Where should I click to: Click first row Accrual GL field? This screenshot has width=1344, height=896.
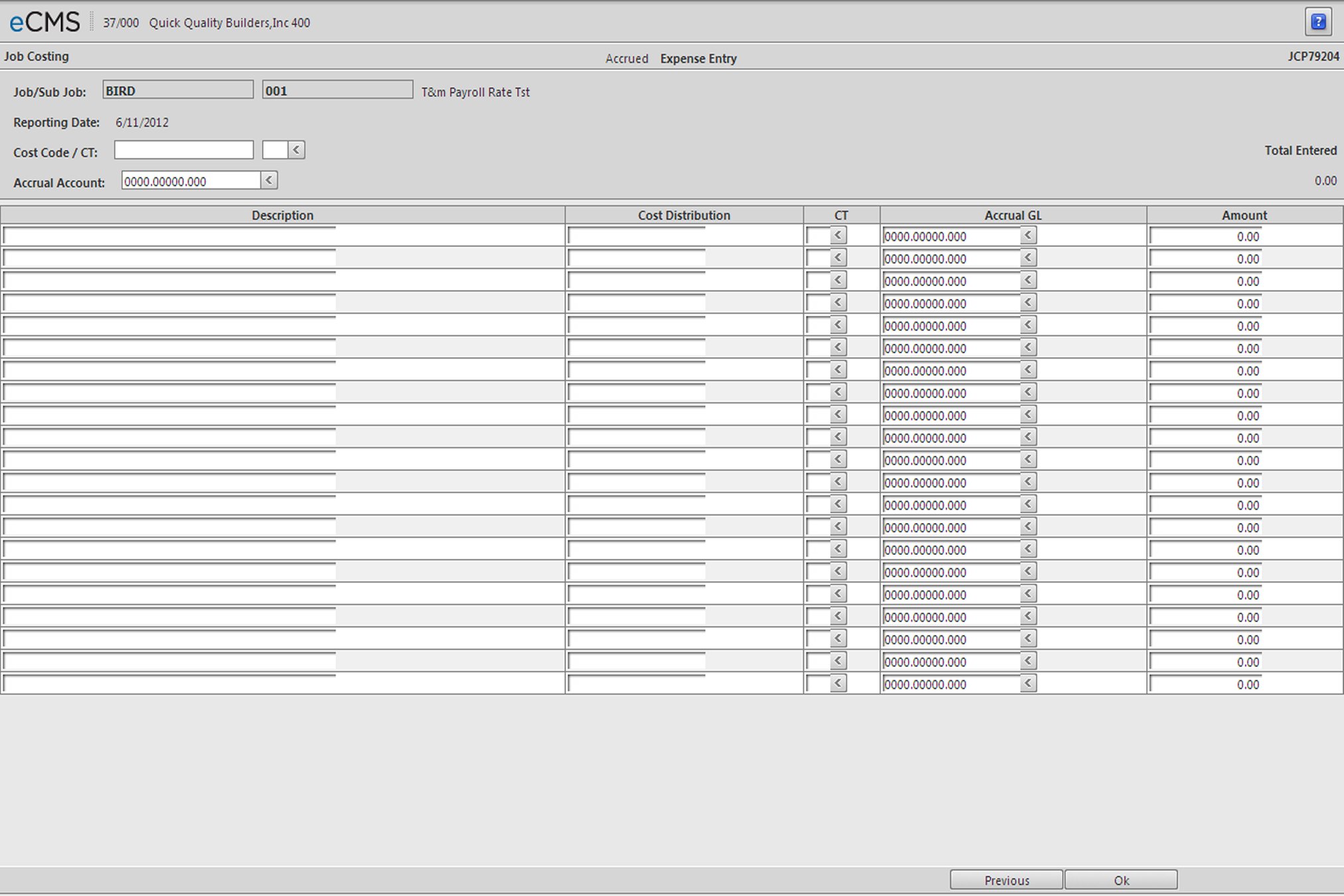(x=951, y=236)
